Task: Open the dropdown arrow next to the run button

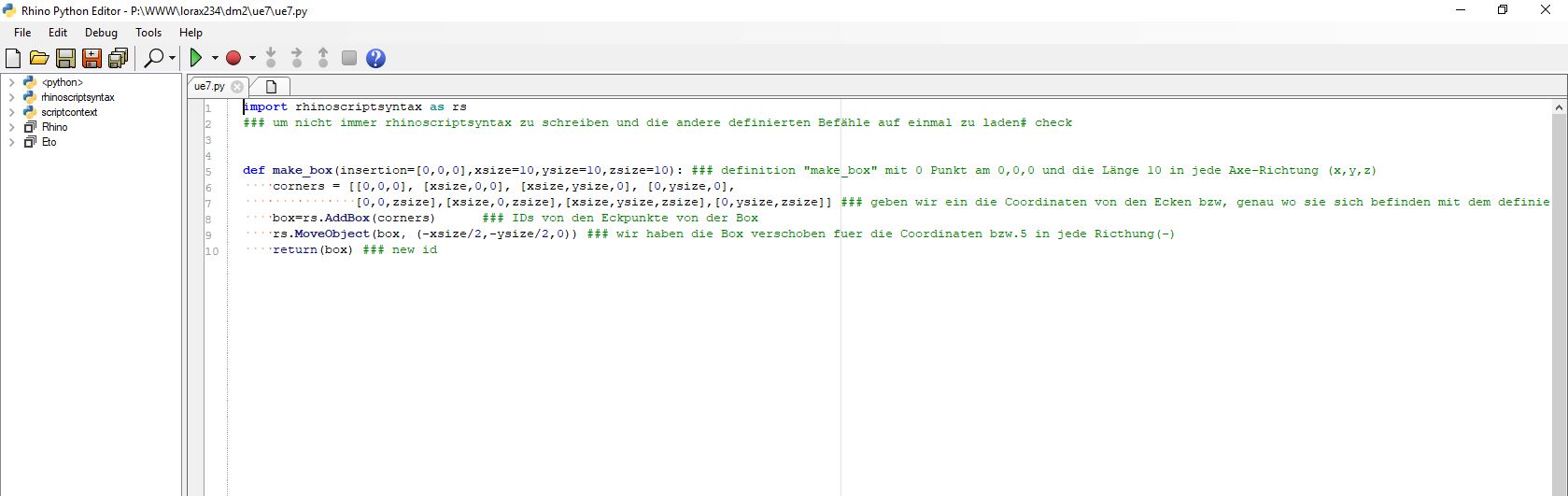Action: (x=215, y=59)
